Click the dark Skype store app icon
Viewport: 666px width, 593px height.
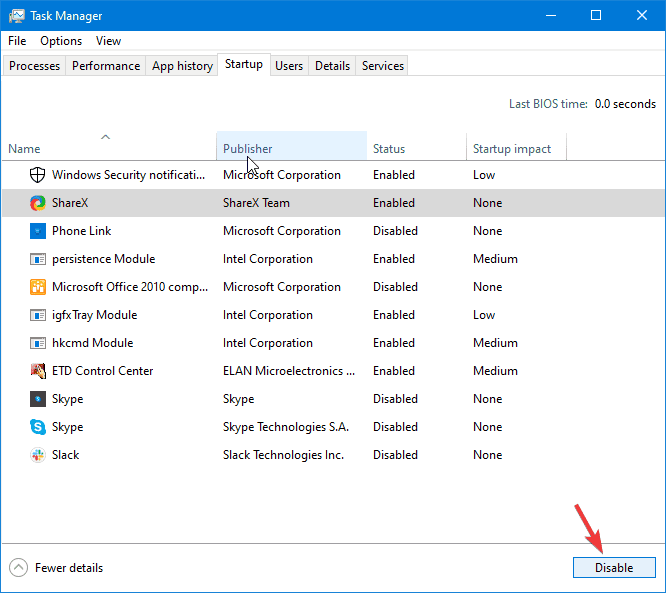coord(37,399)
